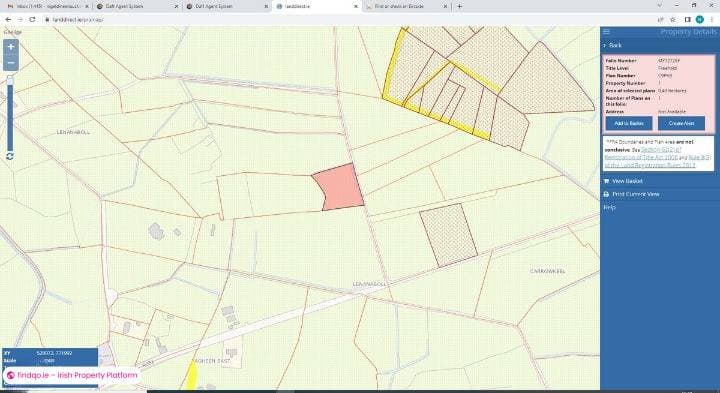Go back using the sidebar Back item
Screen dimensions: 720x393
[615, 45]
